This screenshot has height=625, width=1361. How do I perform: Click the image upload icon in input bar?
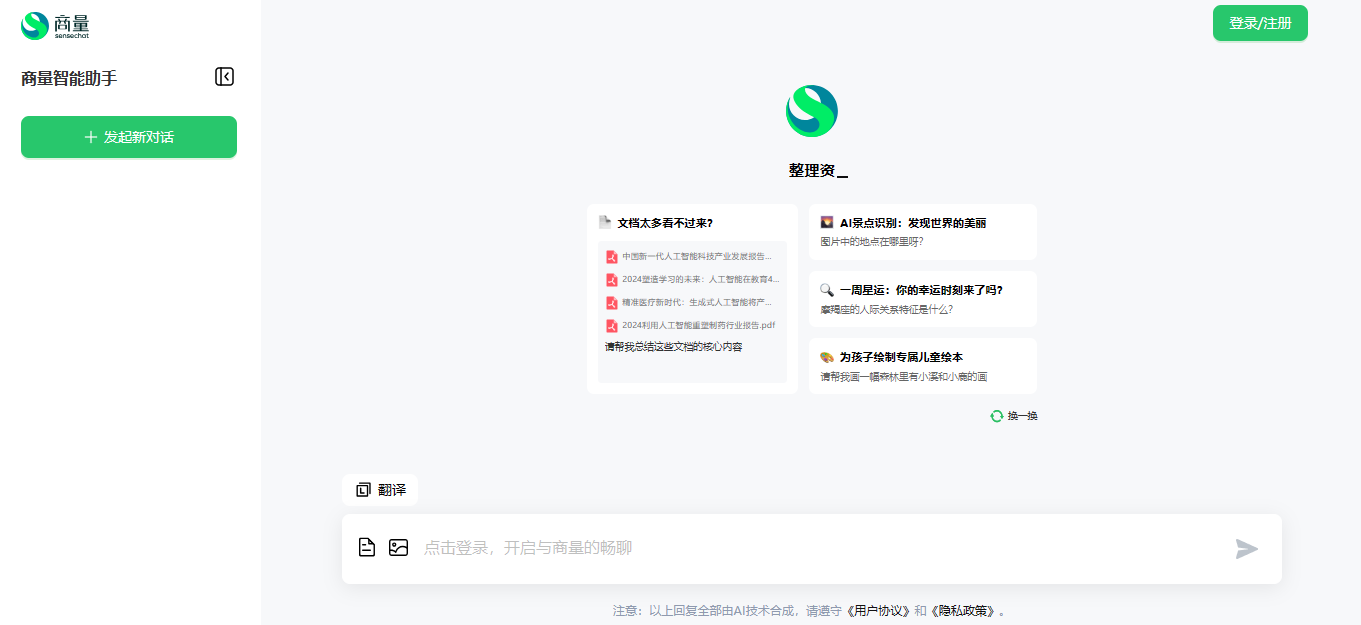398,547
